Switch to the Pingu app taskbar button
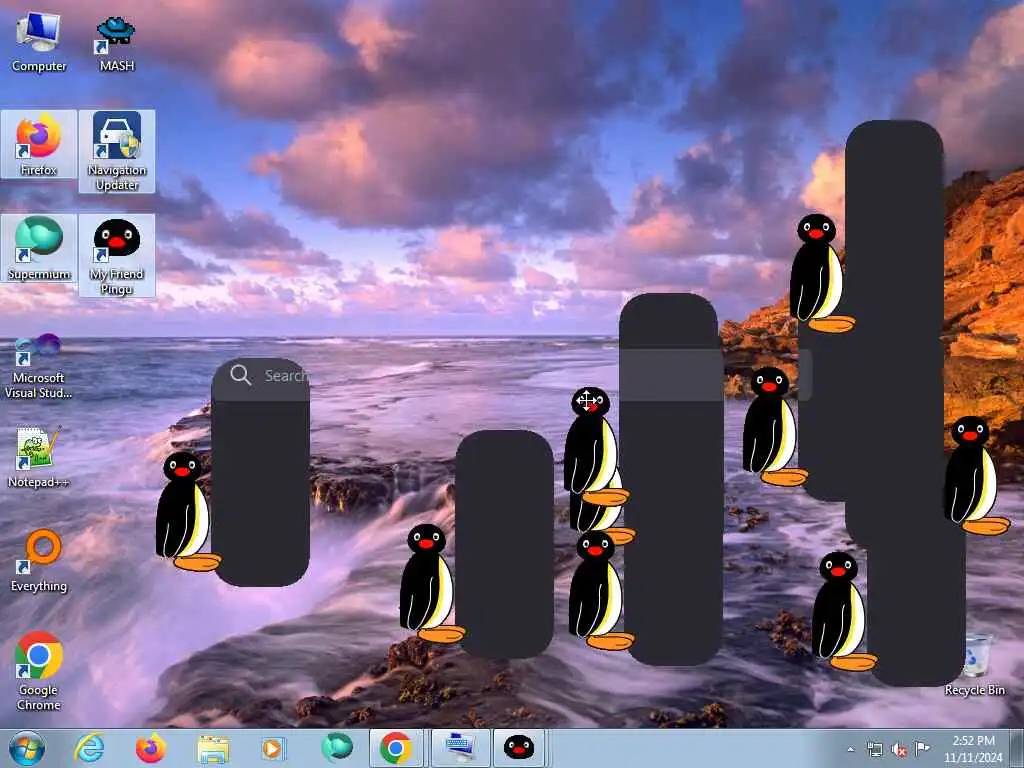Screen dimensions: 1024x768 tap(519, 748)
